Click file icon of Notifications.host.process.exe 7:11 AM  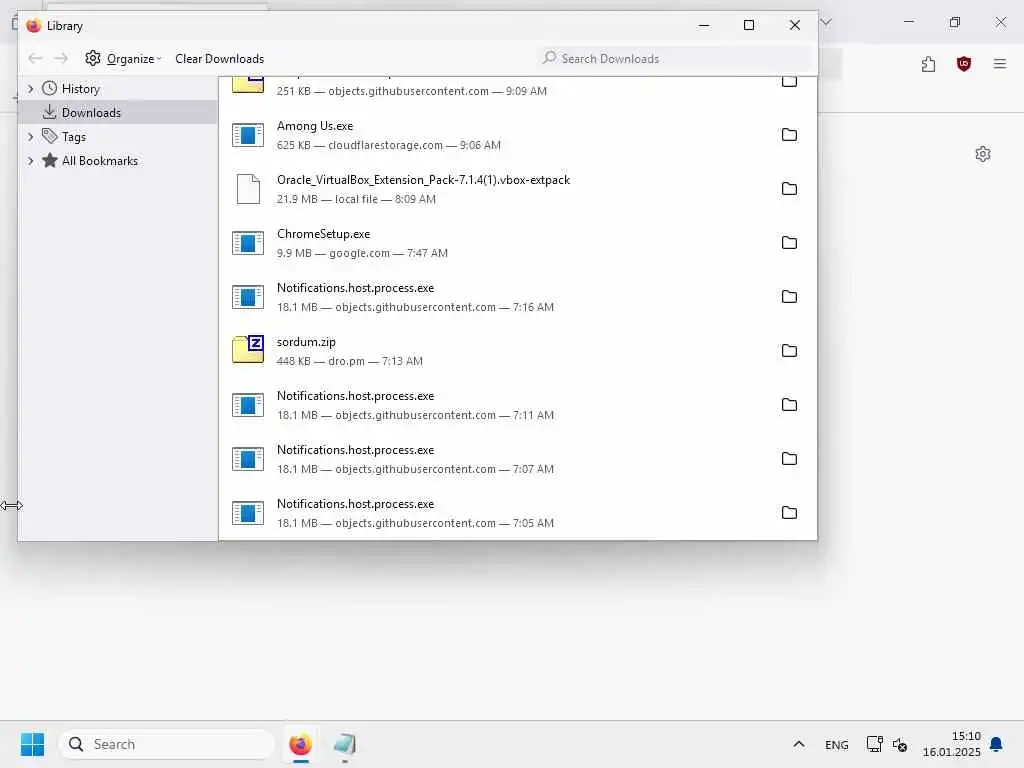tap(248, 405)
